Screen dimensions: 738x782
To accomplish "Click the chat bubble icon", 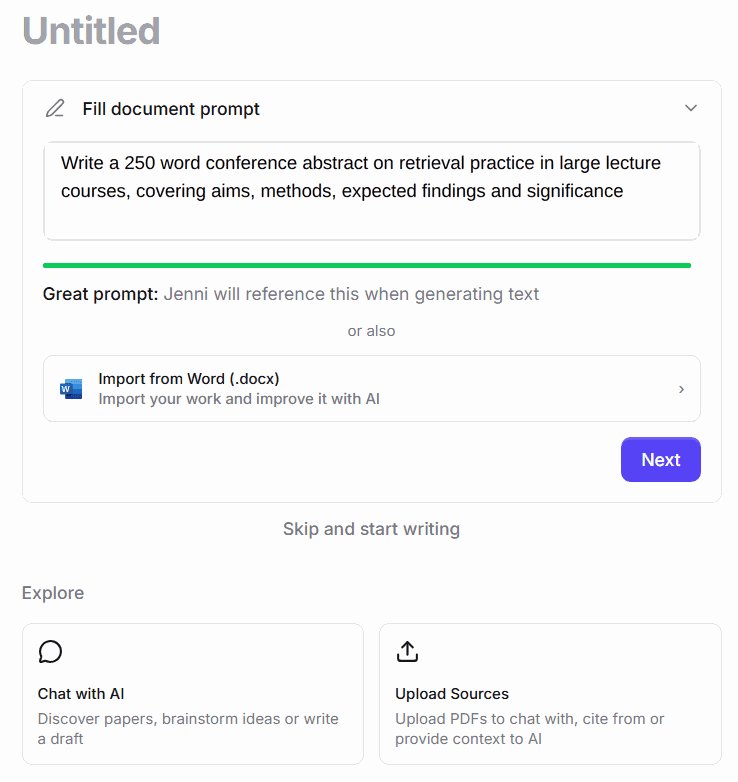I will click(x=50, y=652).
